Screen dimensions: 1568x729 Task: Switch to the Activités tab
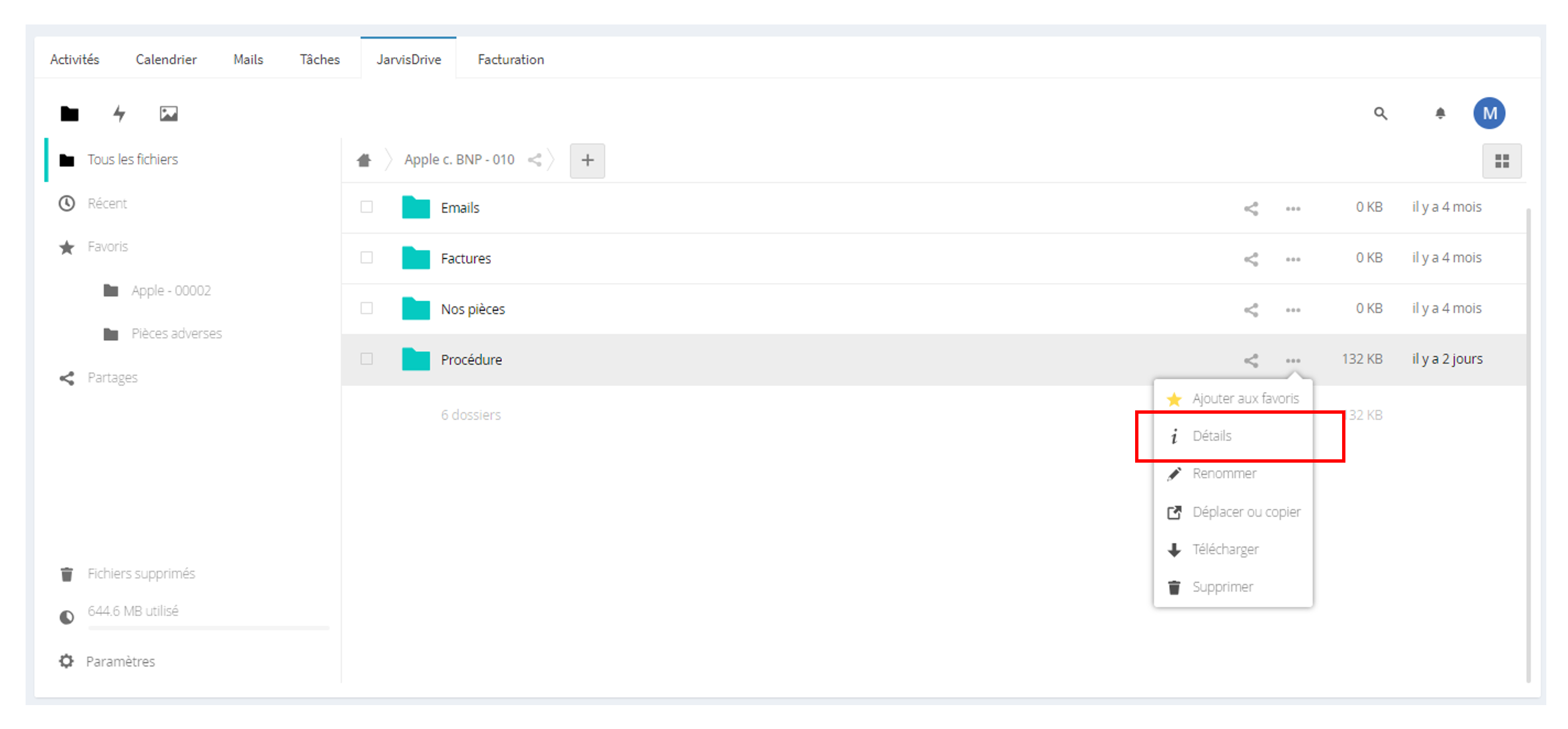pyautogui.click(x=74, y=59)
